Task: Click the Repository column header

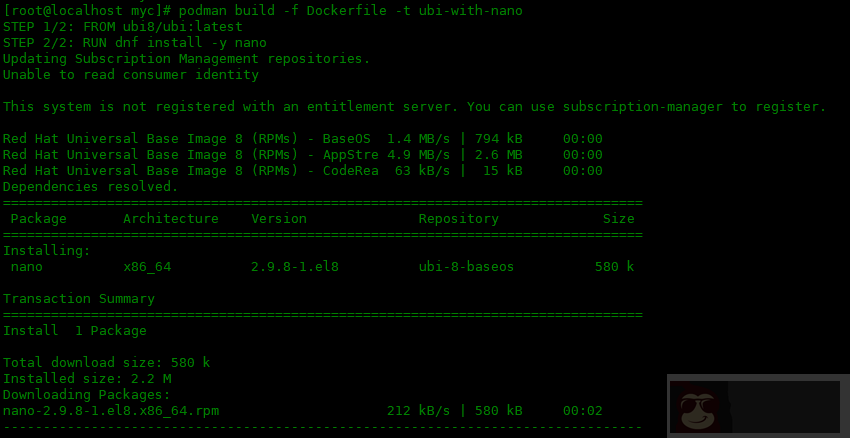Action: (x=458, y=219)
